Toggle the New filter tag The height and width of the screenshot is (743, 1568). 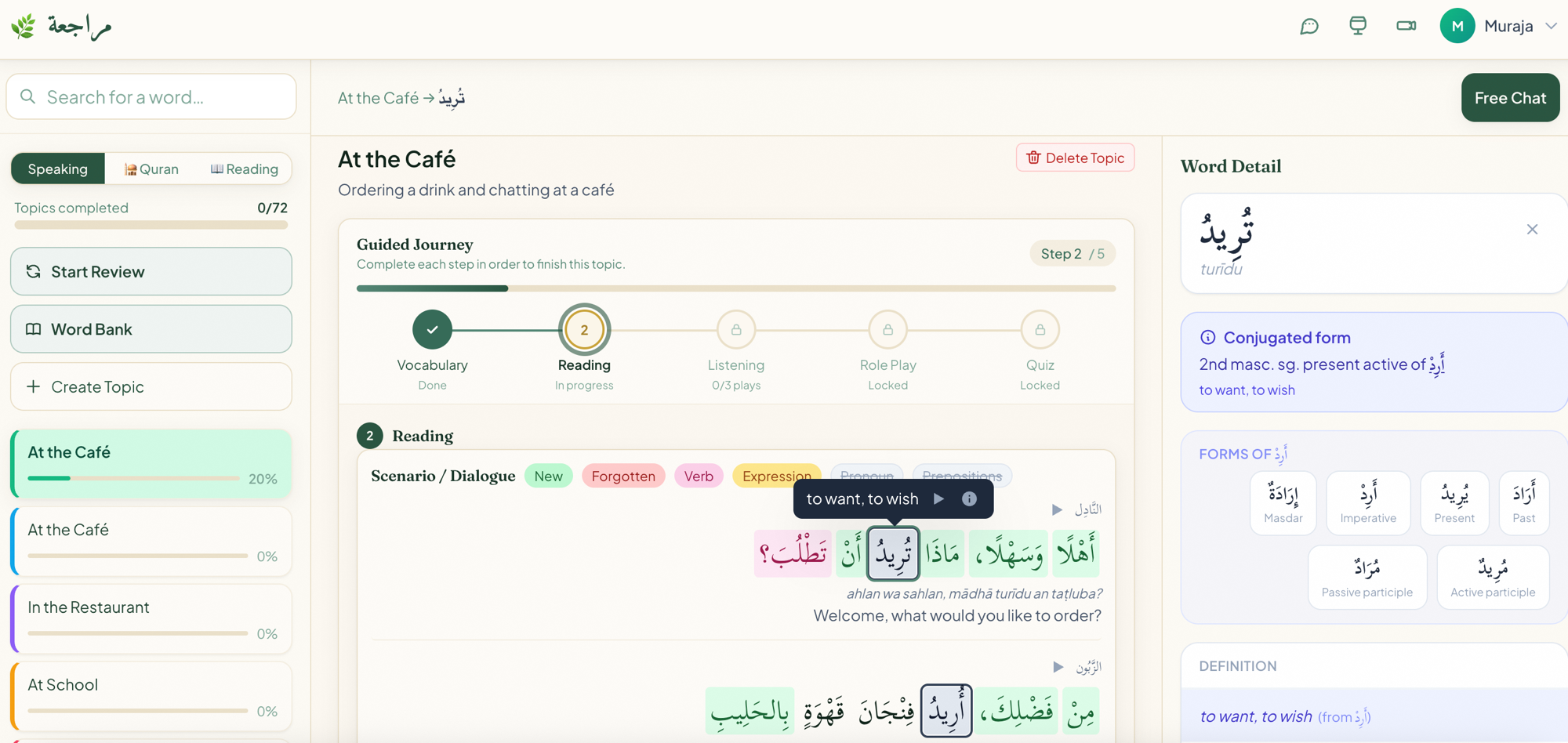point(549,476)
